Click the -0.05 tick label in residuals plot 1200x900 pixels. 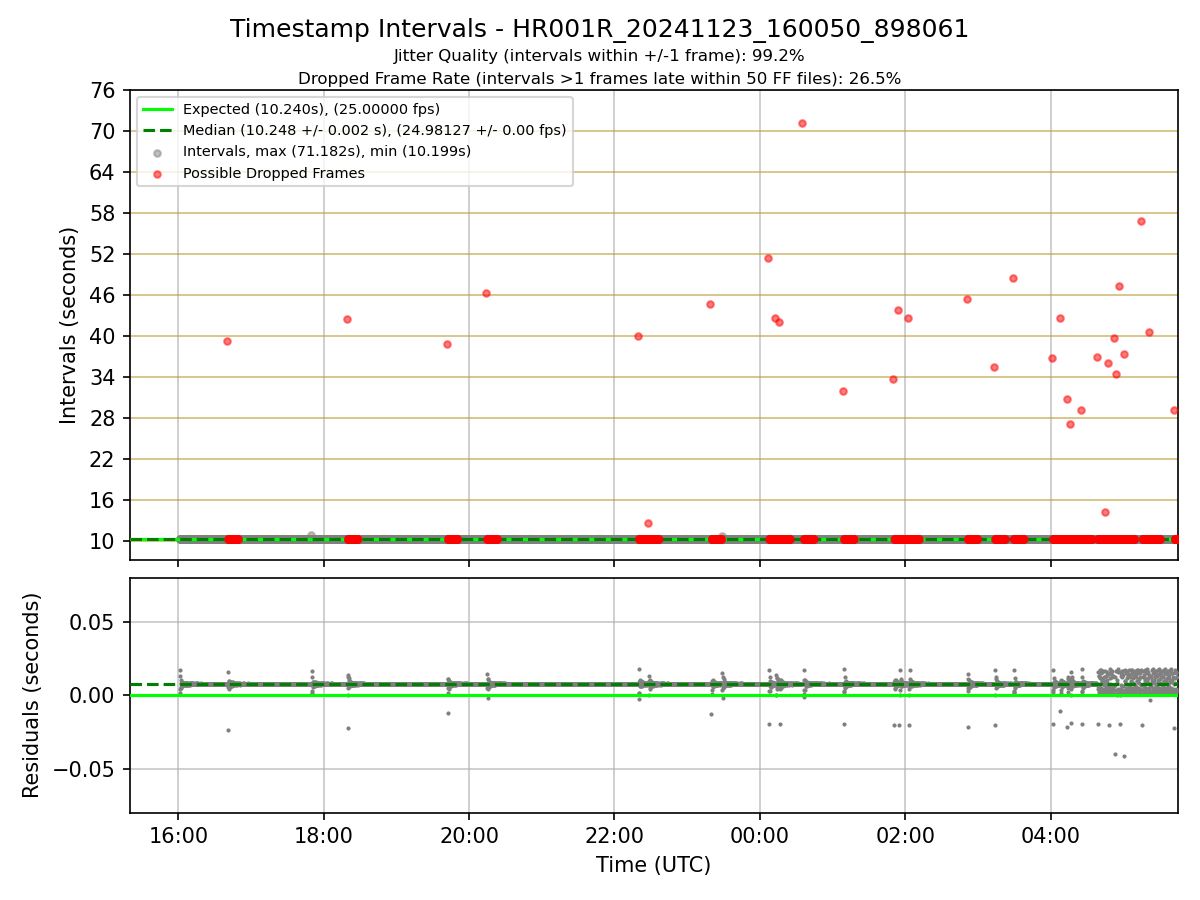(91, 769)
